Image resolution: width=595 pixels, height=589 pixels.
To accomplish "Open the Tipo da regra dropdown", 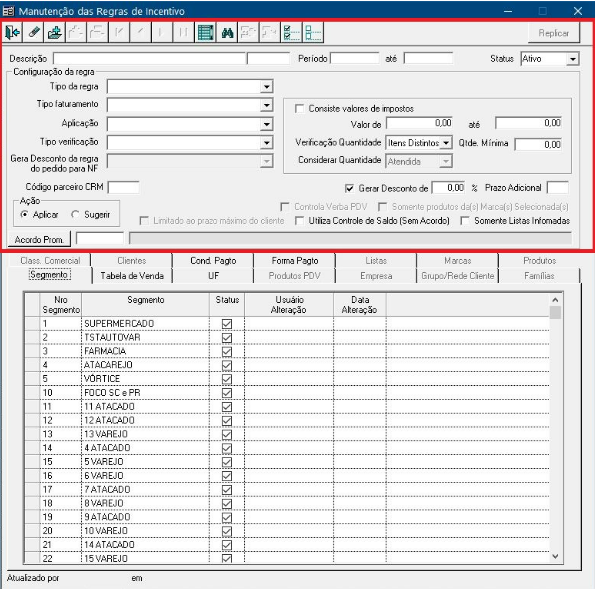I will (x=267, y=87).
